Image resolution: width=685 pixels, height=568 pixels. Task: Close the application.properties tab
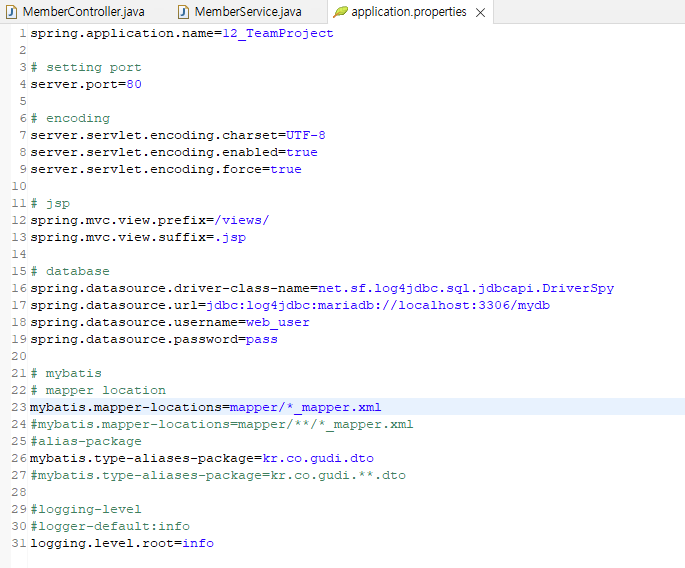coord(481,13)
